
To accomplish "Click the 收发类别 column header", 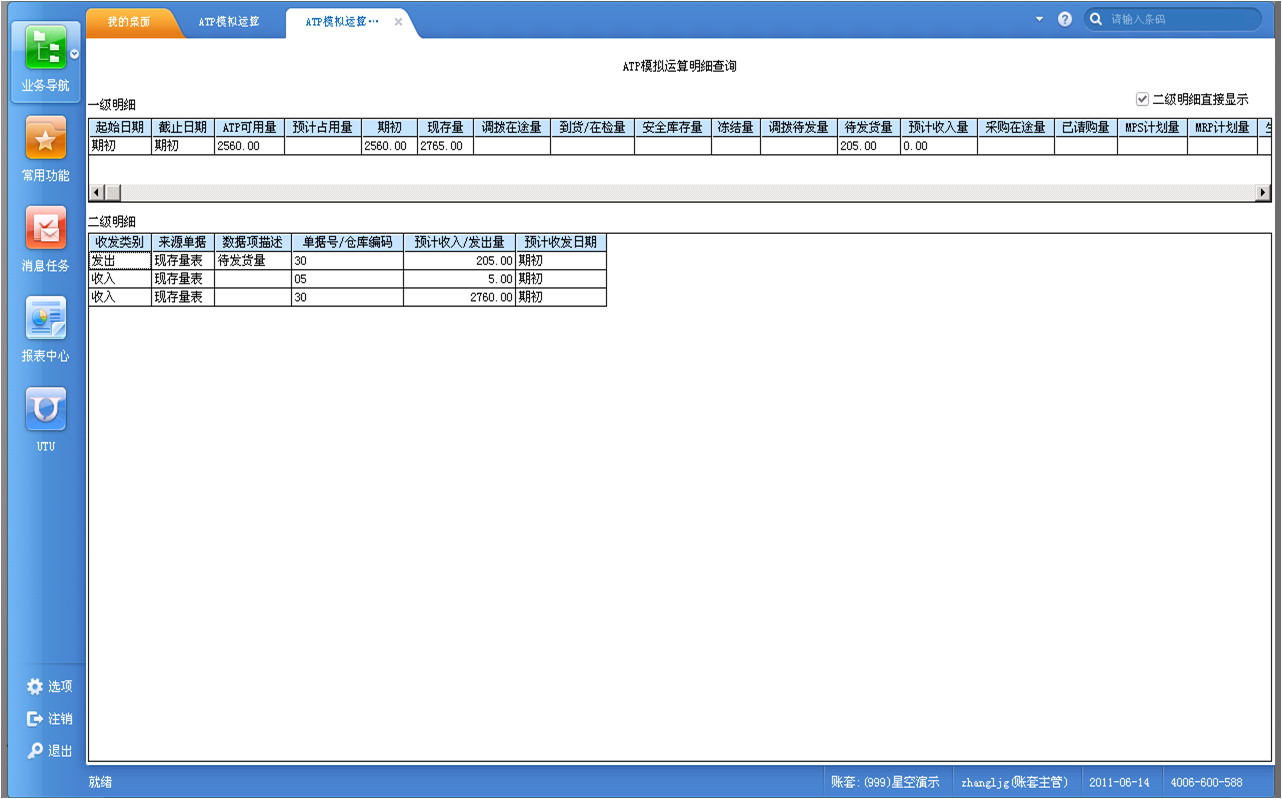I will (119, 242).
